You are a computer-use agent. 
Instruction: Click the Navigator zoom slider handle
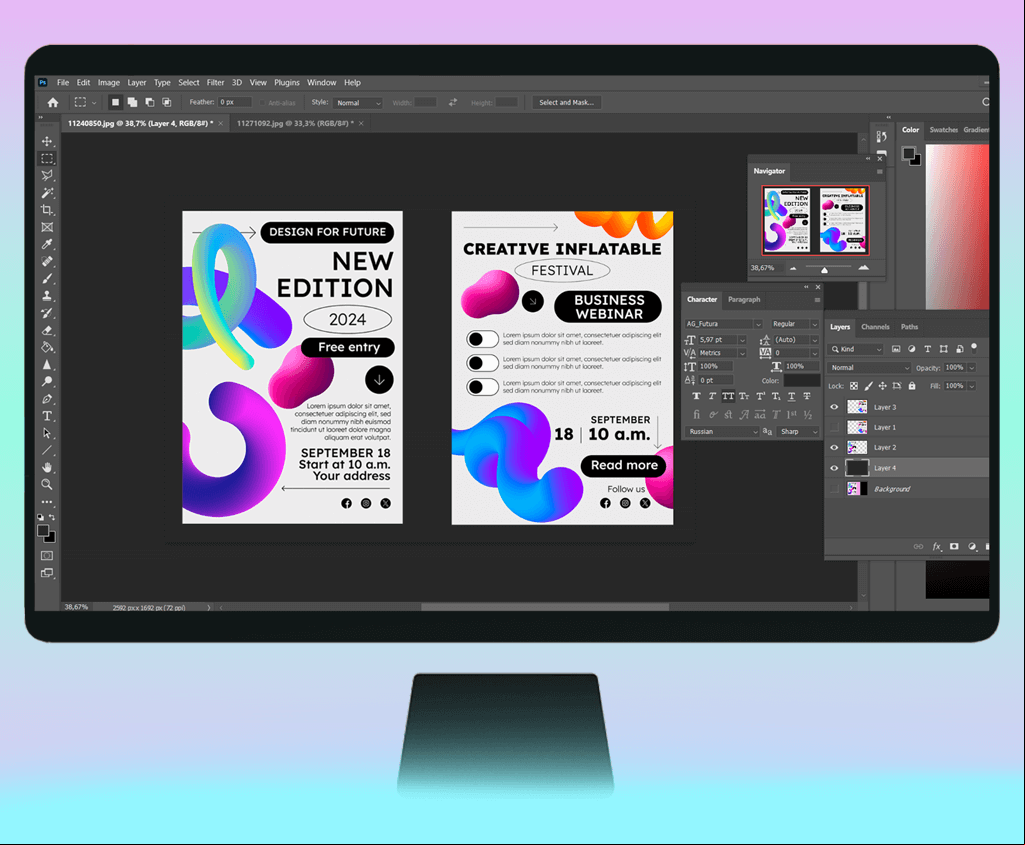point(824,269)
